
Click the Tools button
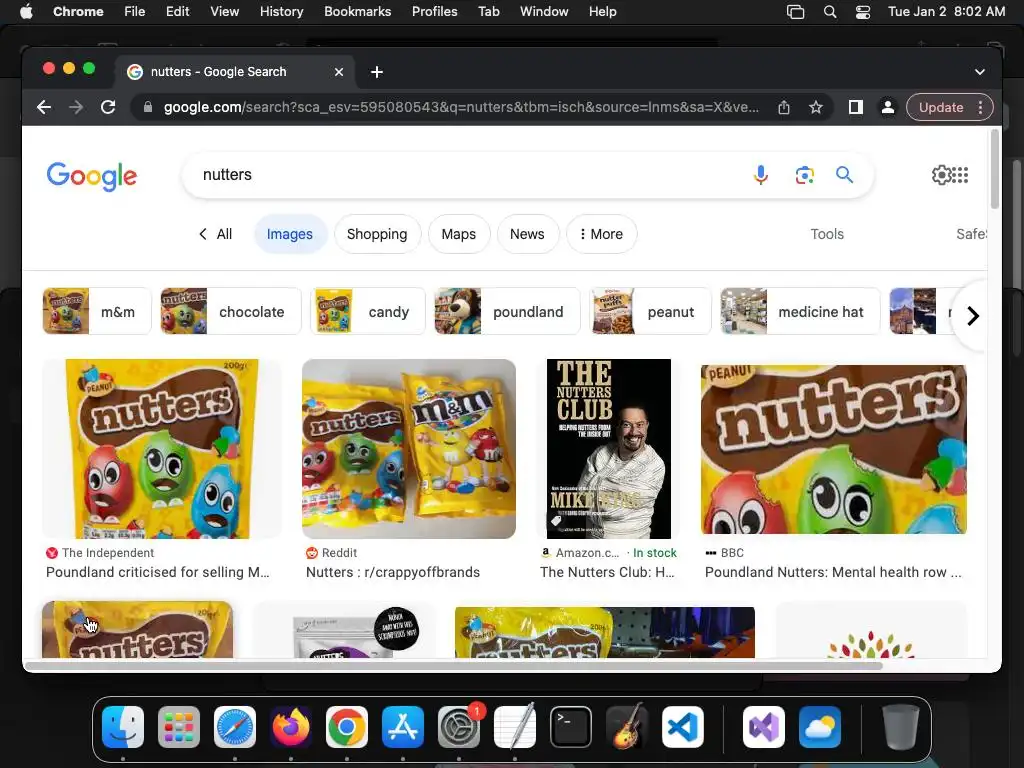(x=827, y=234)
